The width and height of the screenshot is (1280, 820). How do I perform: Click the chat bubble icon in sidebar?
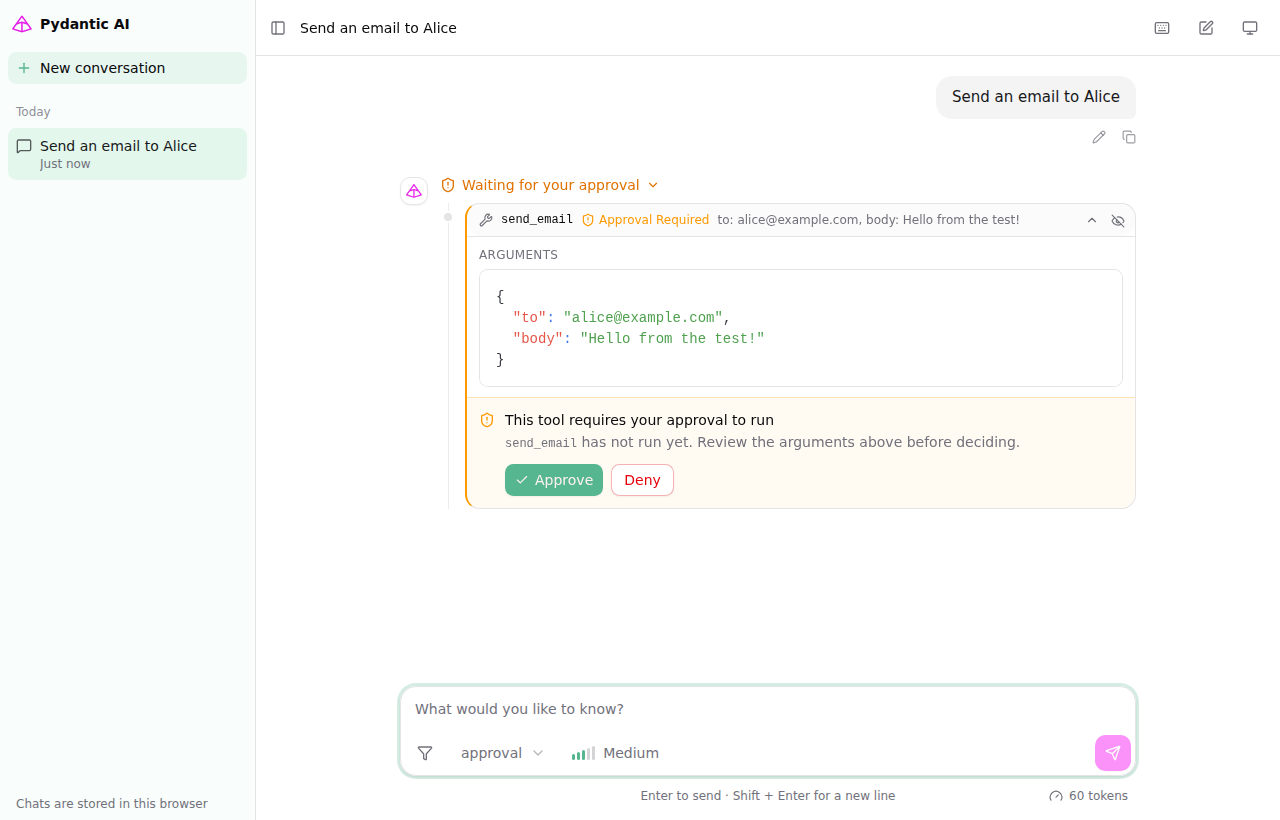click(x=24, y=146)
